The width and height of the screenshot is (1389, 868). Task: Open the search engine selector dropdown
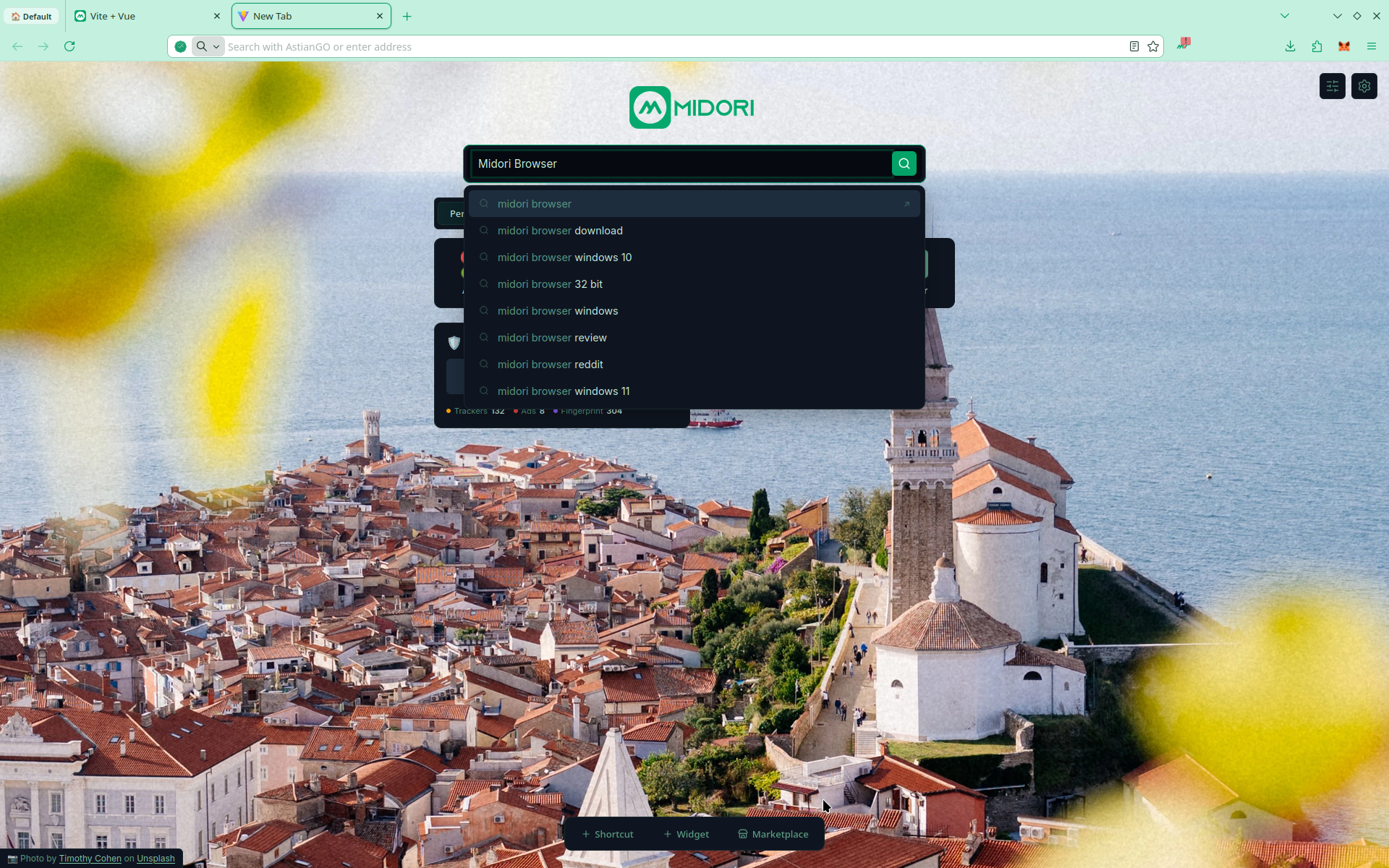[x=208, y=46]
